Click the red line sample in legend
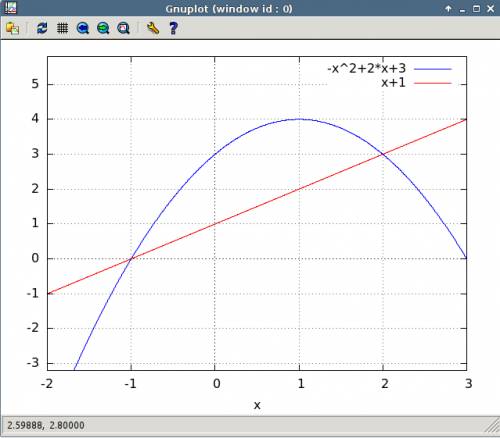Image resolution: width=500 pixels, height=438 pixels. click(x=433, y=83)
